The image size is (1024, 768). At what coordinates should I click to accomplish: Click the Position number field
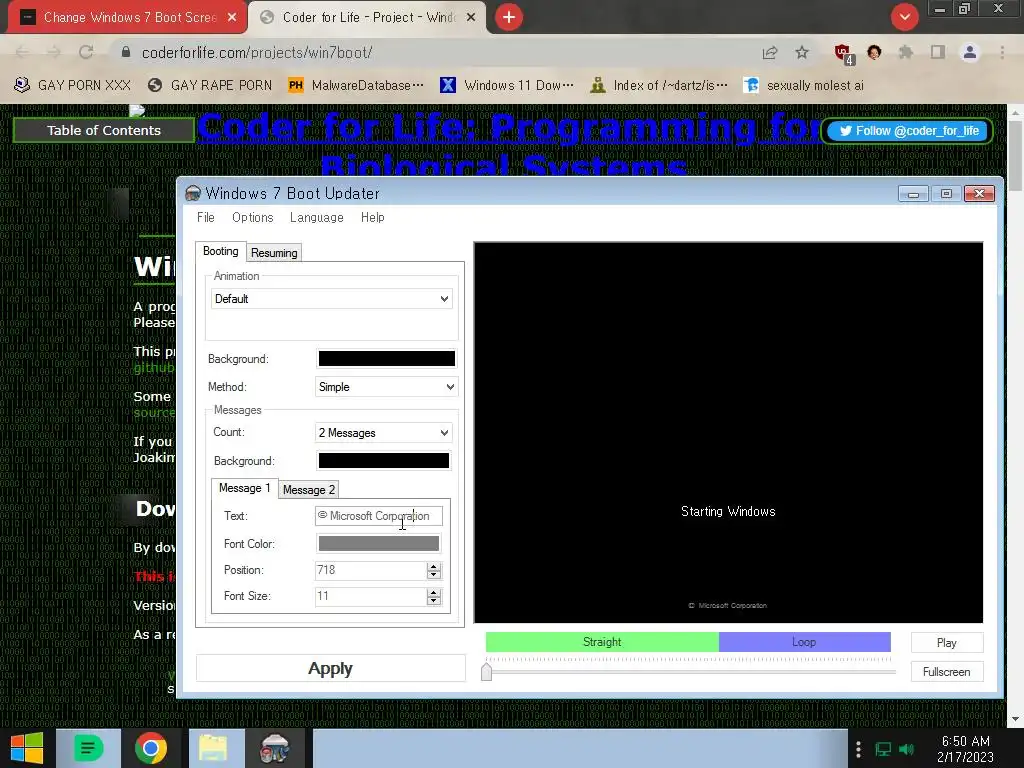[x=371, y=570]
